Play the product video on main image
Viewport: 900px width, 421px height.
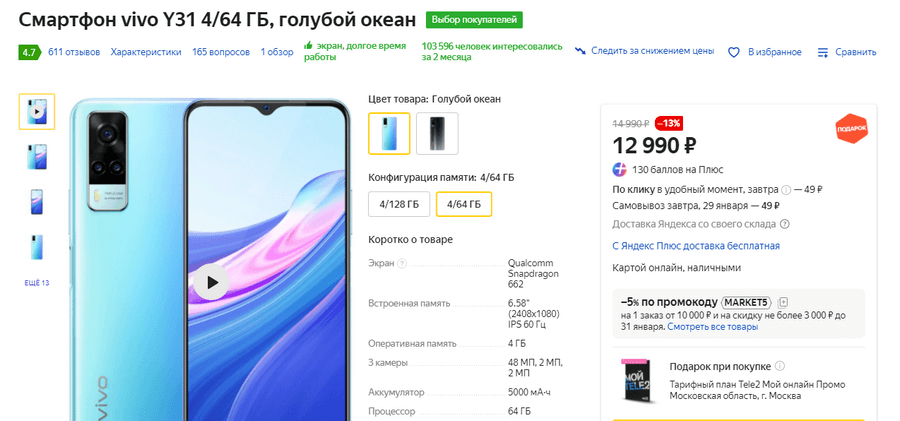coord(211,283)
